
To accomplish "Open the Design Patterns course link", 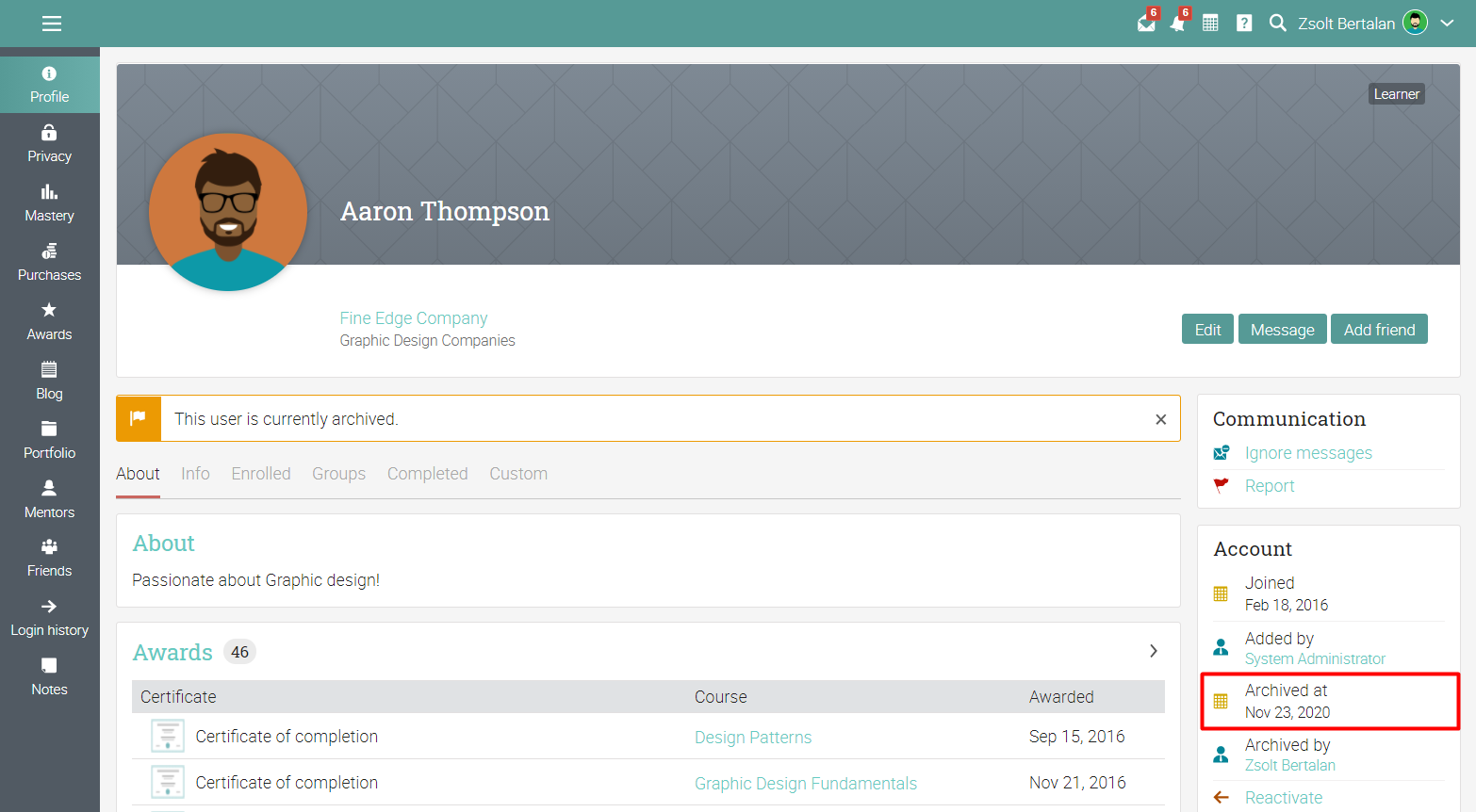I will (x=753, y=738).
